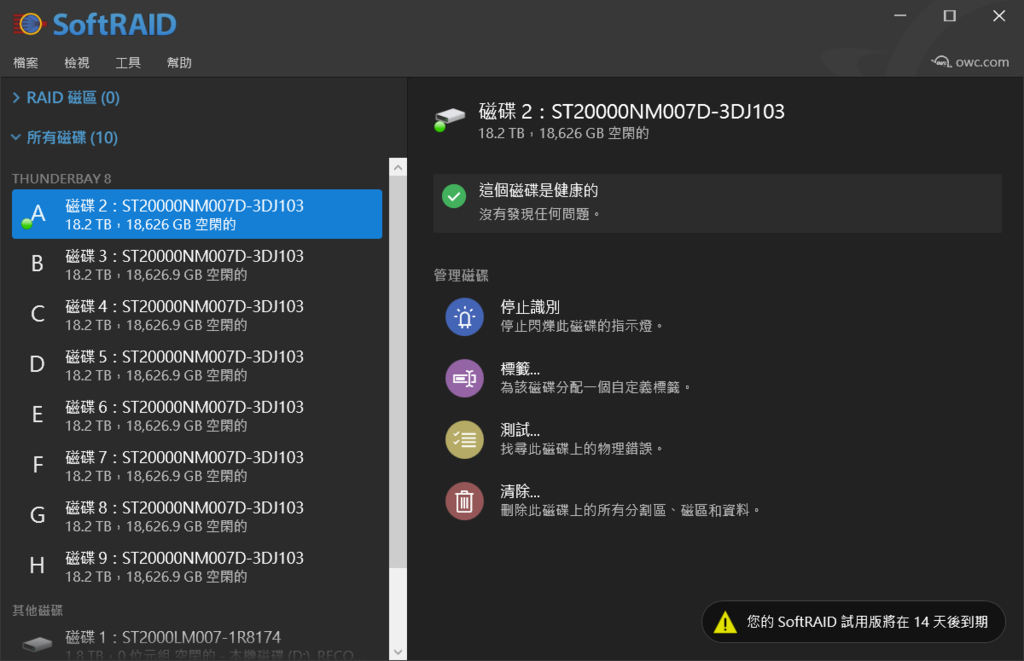Open the 檢視 menu
1024x661 pixels.
pyautogui.click(x=76, y=63)
